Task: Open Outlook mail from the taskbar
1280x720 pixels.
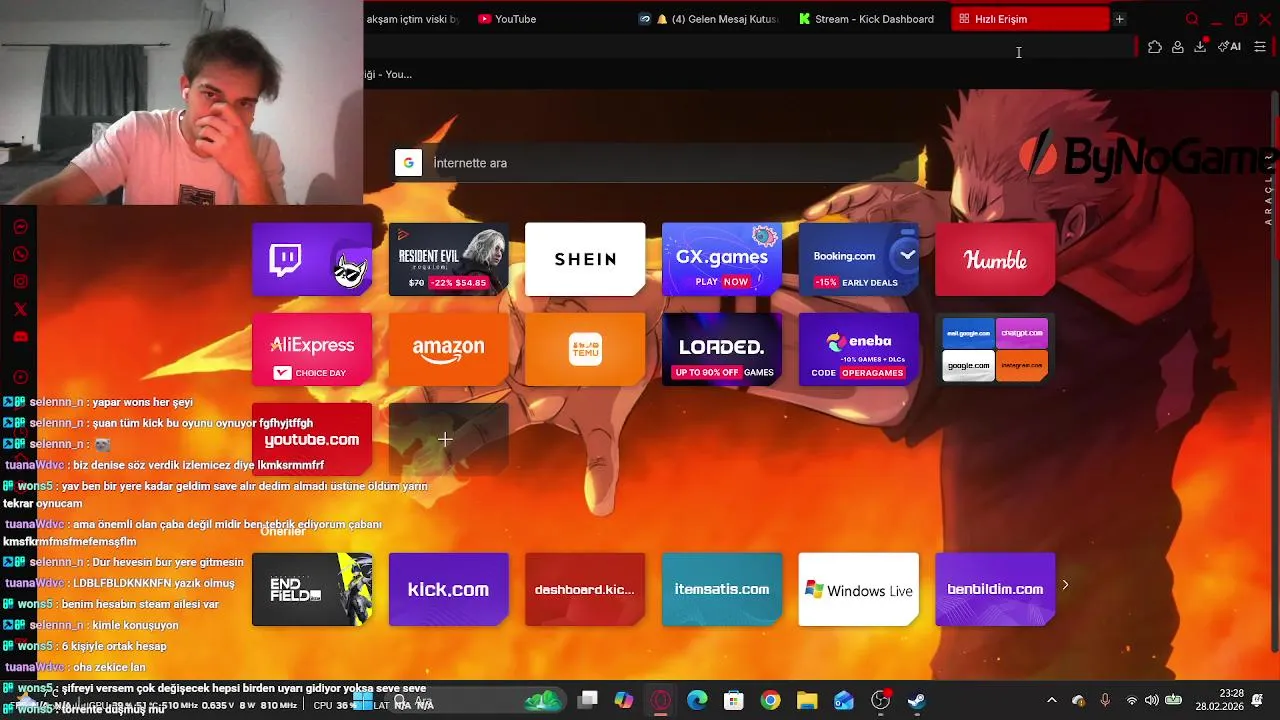Action: (x=844, y=701)
